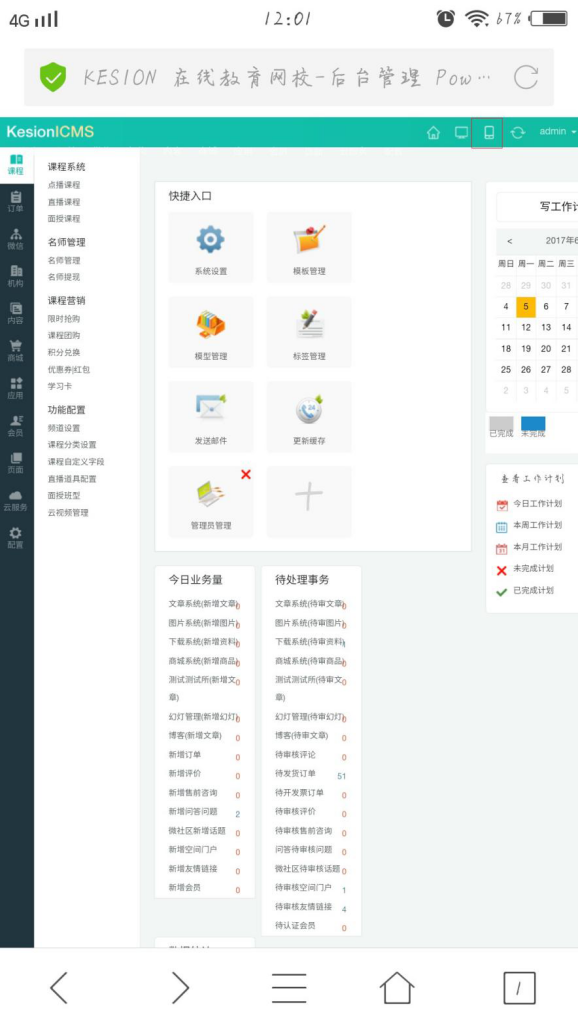Select 云视频管理 in the sidebar menu
The image size is (578, 1028).
point(68,513)
